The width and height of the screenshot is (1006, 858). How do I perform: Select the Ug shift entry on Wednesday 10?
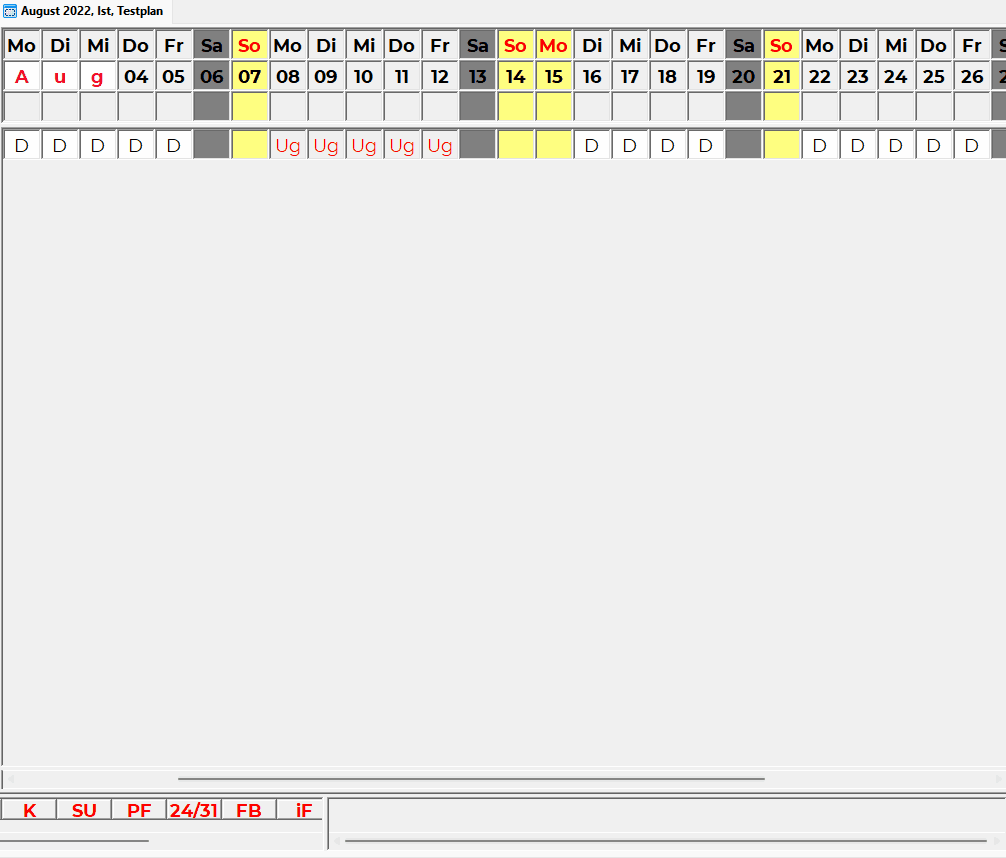[x=364, y=145]
